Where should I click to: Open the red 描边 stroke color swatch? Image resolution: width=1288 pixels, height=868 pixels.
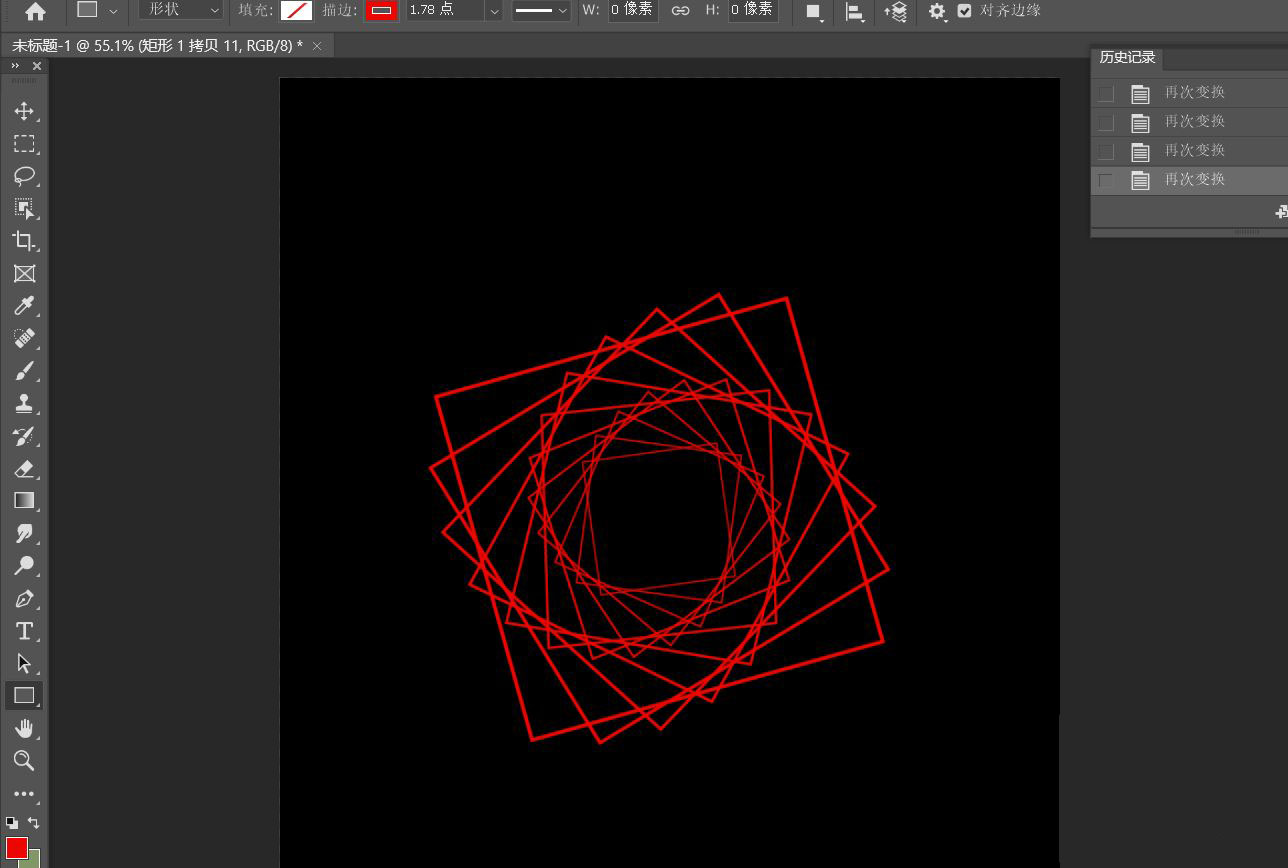click(381, 10)
